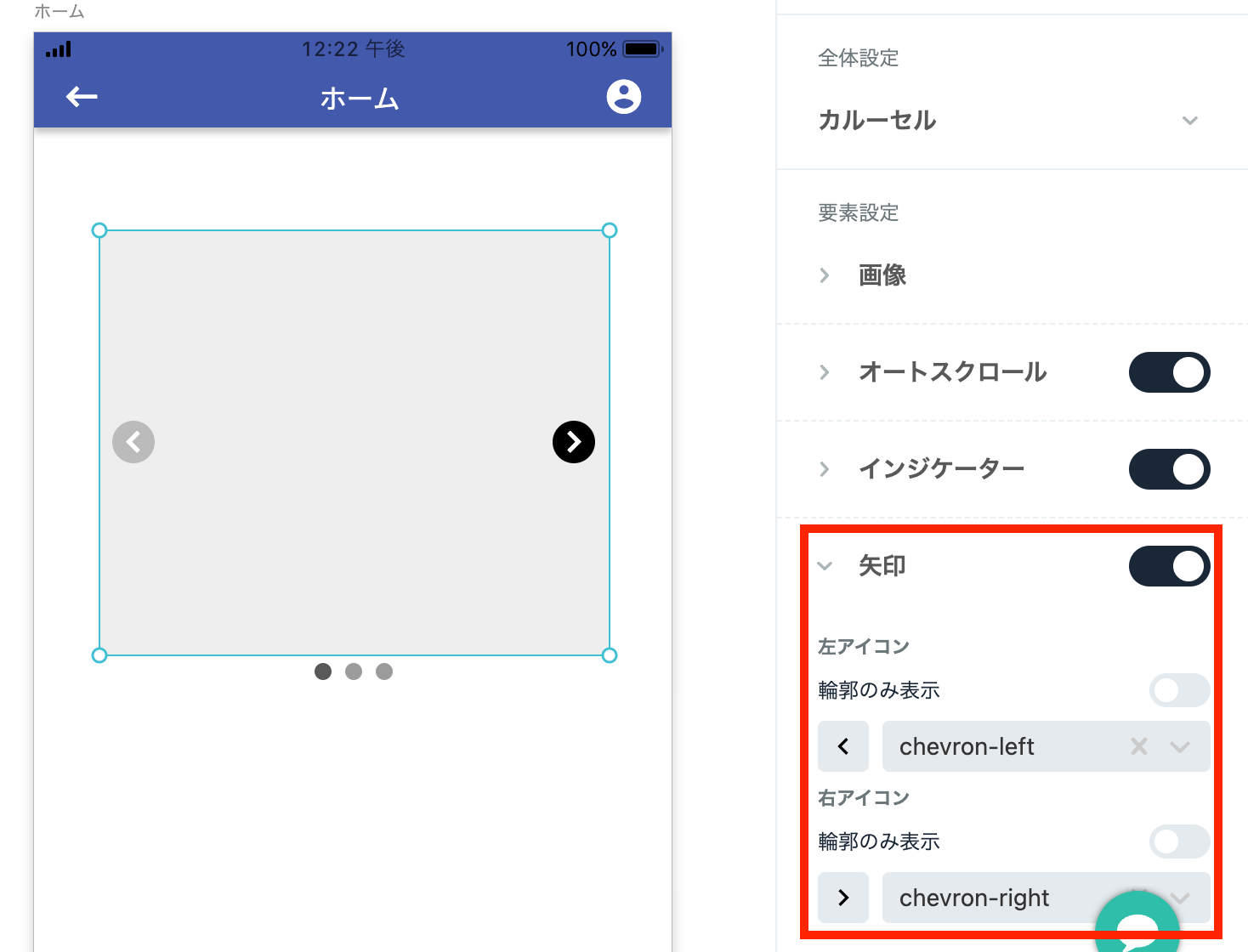Click the ホーム title in header
Image resolution: width=1248 pixels, height=952 pixels.
(x=360, y=99)
